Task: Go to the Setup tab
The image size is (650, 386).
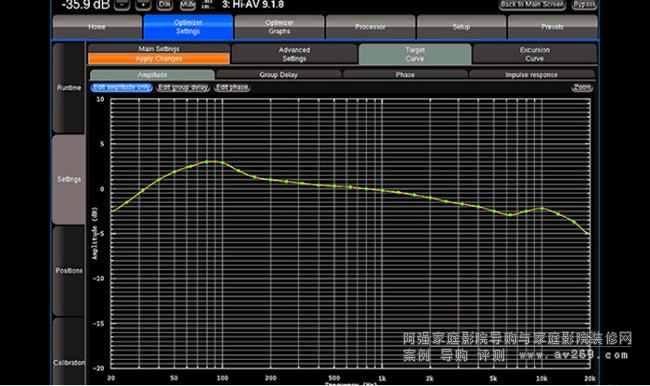Action: pos(461,27)
